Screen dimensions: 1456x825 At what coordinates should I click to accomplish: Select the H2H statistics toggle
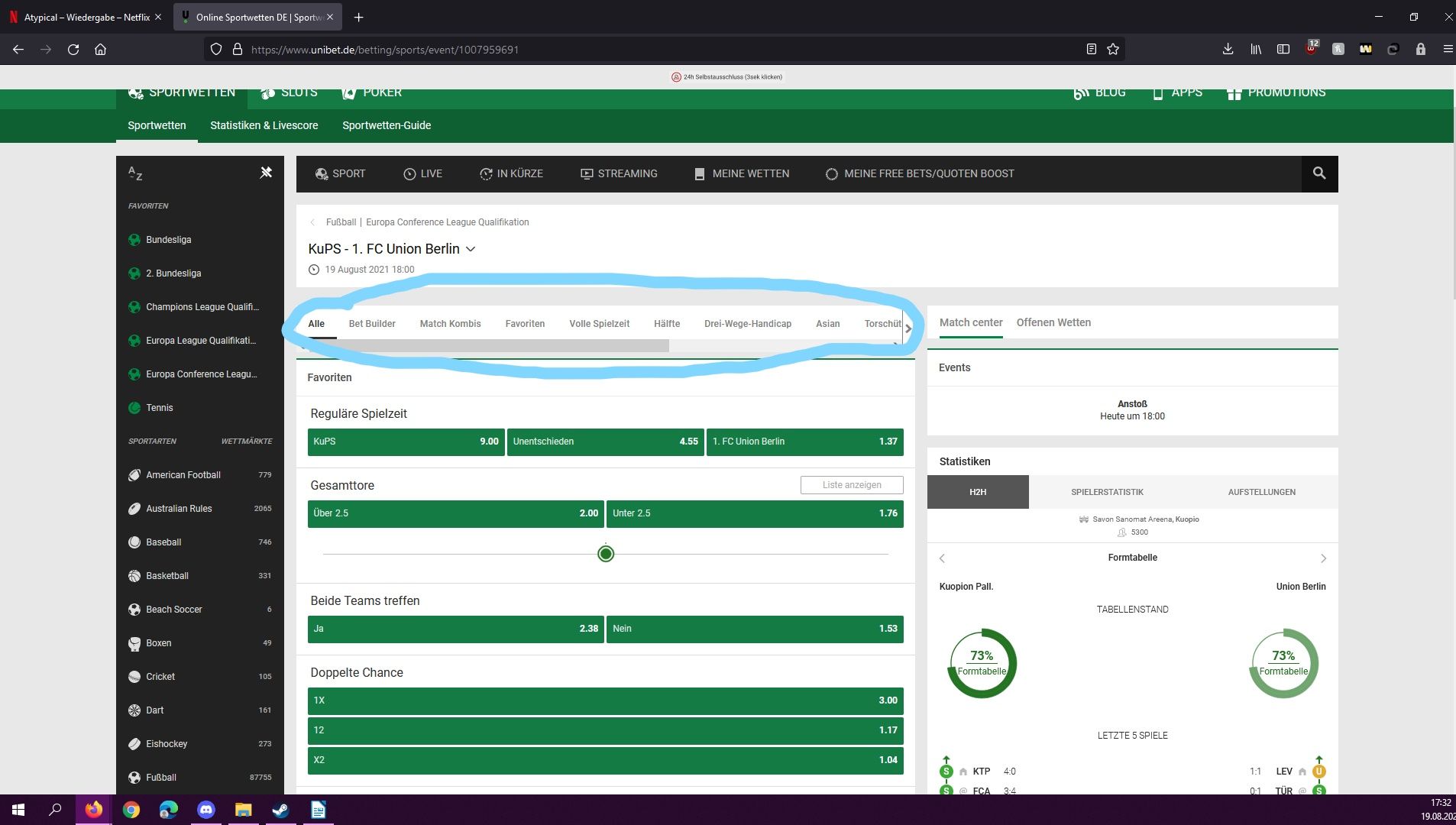977,492
